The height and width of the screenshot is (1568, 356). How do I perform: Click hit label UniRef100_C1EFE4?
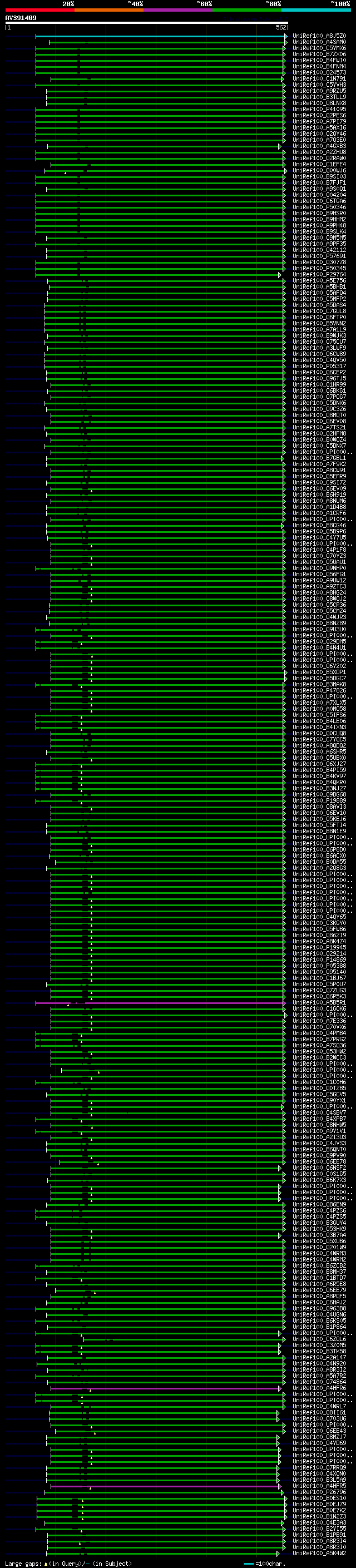point(319,164)
